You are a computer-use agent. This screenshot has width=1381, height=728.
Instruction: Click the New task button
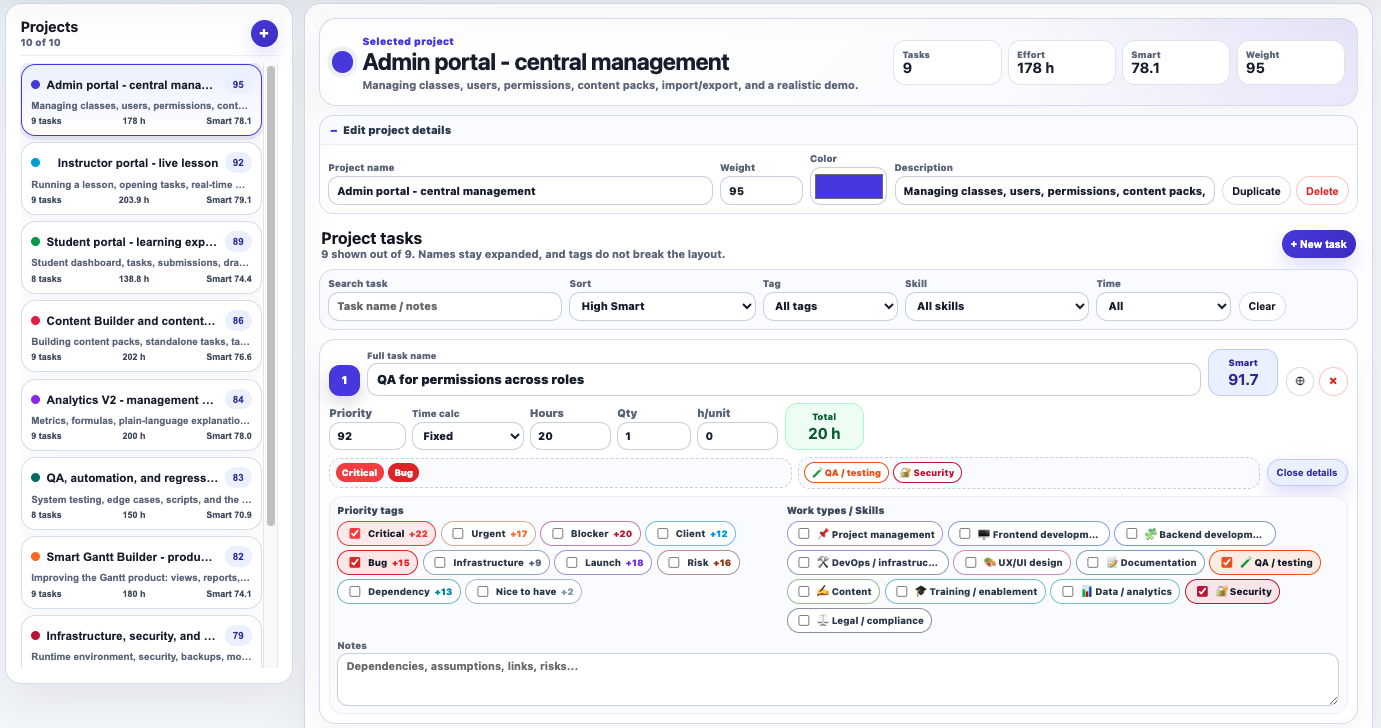pyautogui.click(x=1318, y=244)
